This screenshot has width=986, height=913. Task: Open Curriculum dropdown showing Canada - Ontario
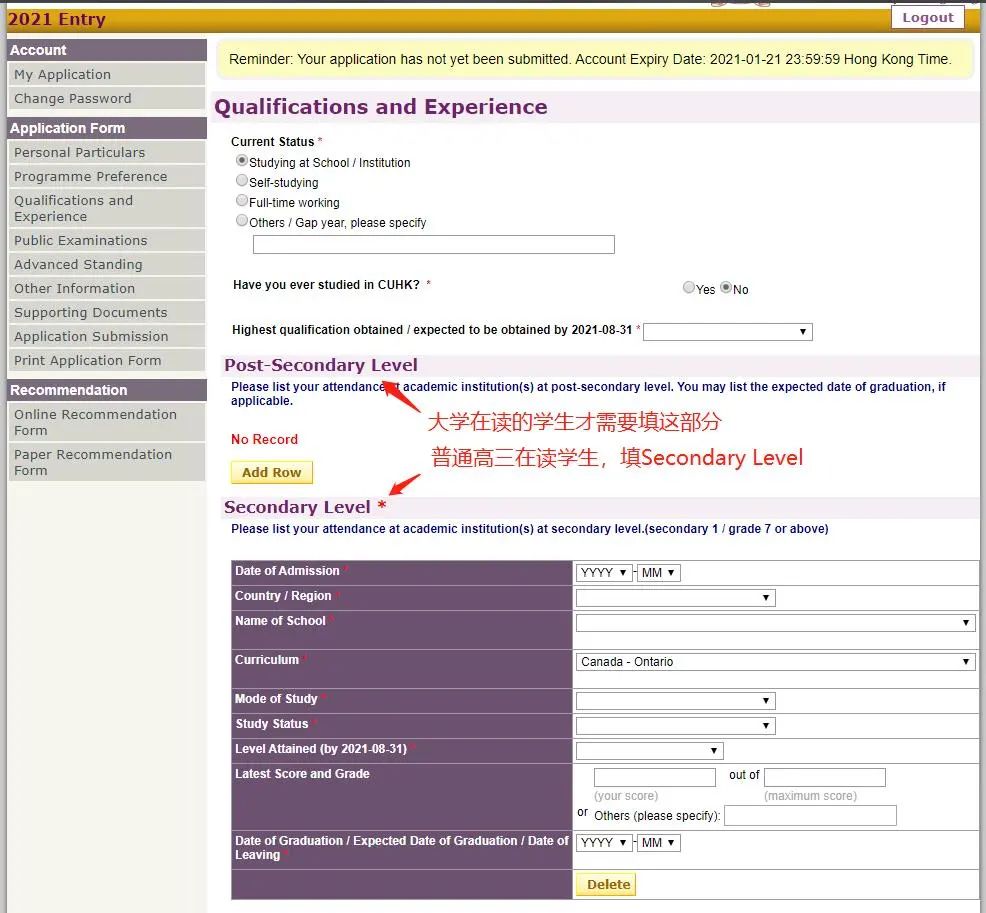[775, 661]
